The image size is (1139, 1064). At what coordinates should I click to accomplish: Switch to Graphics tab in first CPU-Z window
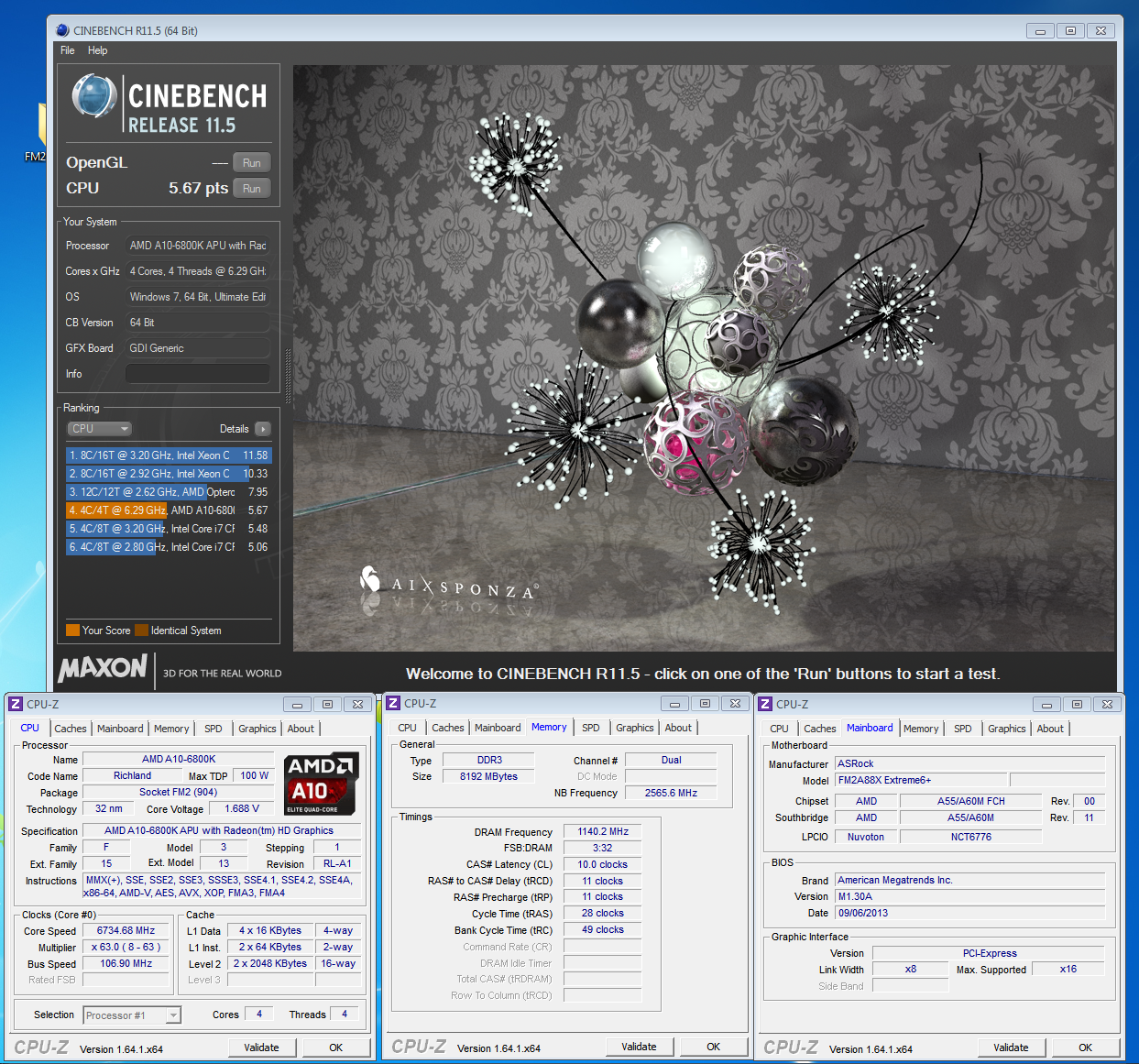(257, 729)
